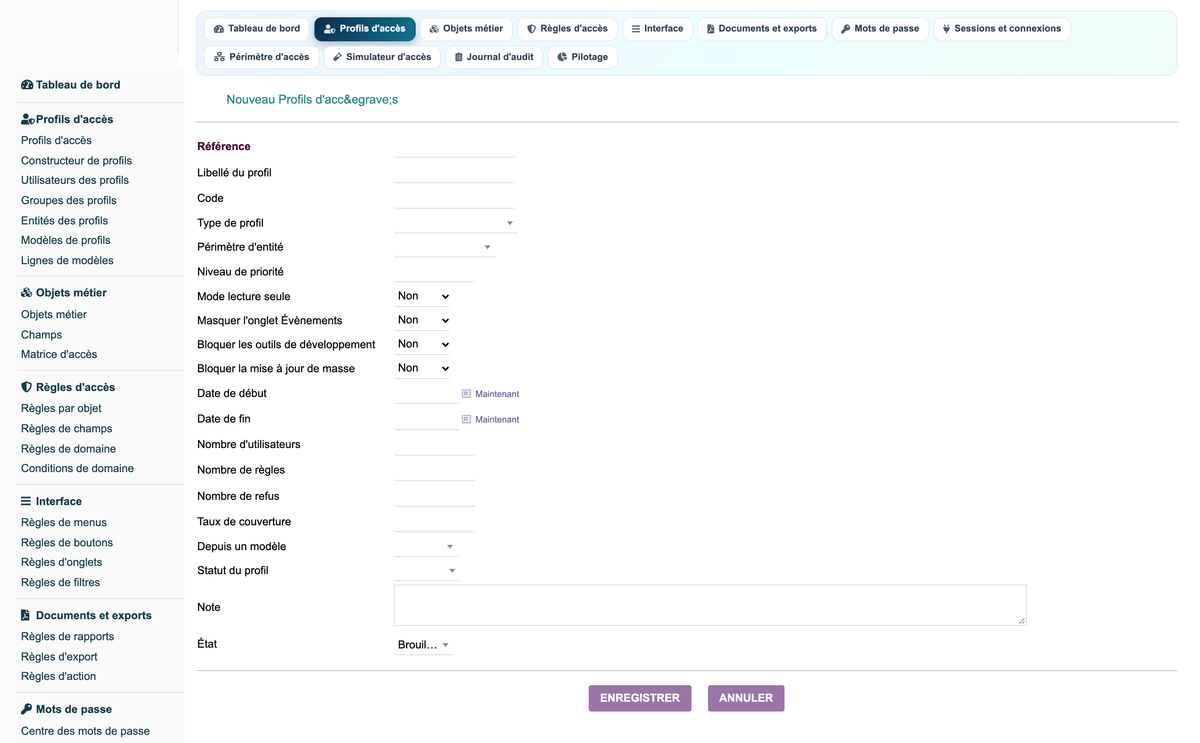Expand the Périmètre d'entité dropdown

(x=444, y=247)
